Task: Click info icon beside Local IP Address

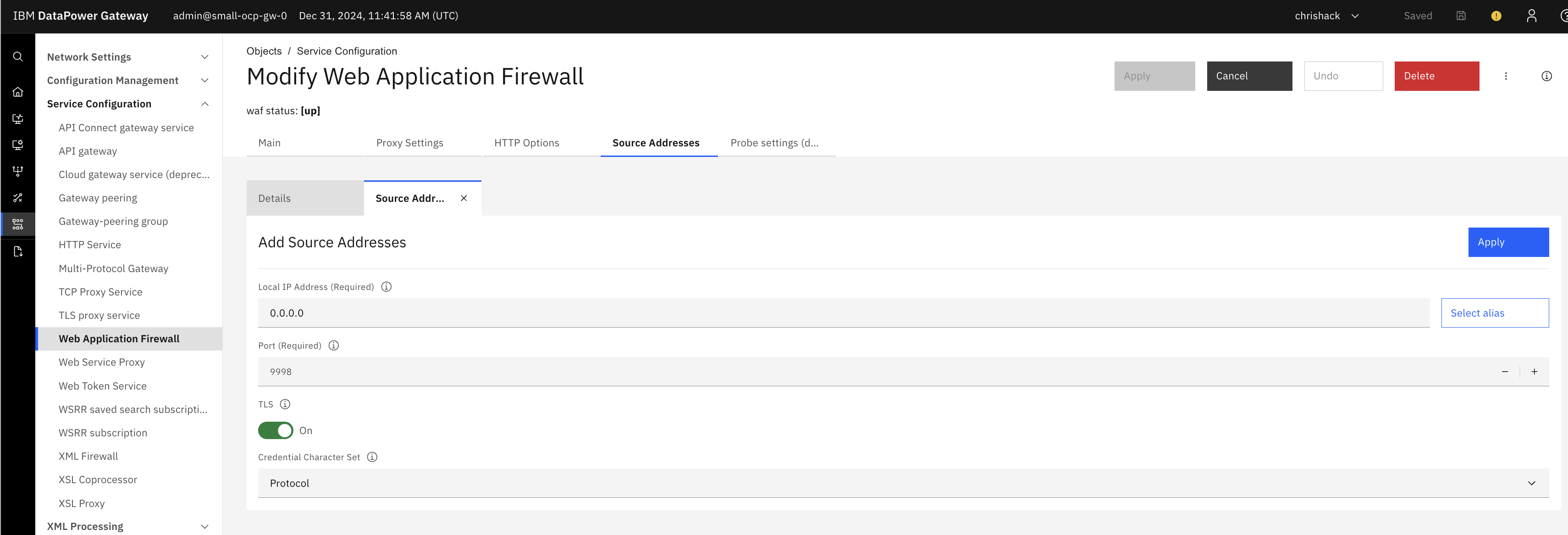Action: click(x=386, y=287)
